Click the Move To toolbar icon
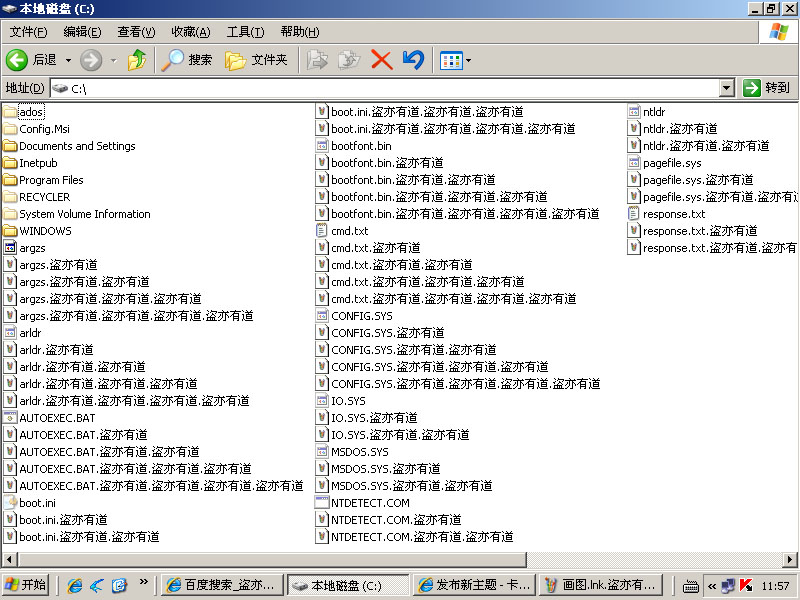This screenshot has width=800, height=600. 317,60
